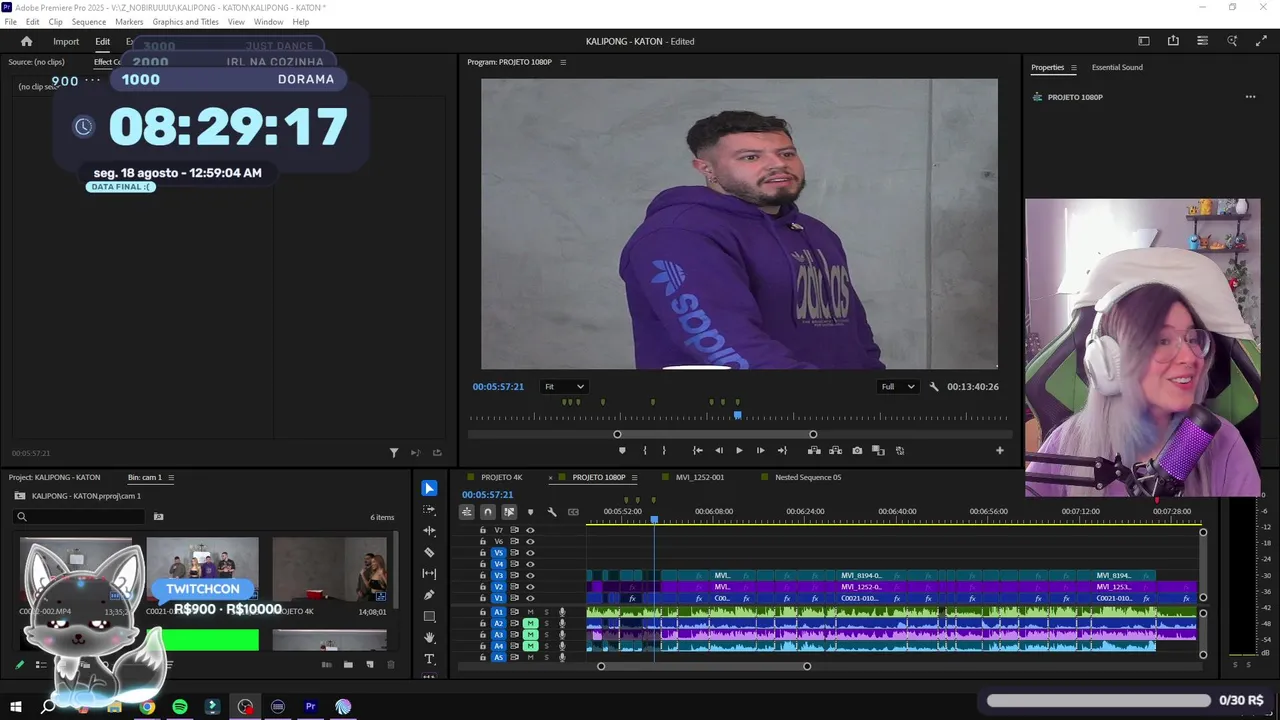Export frame with camera icon
This screenshot has width=1280, height=720.
857,451
